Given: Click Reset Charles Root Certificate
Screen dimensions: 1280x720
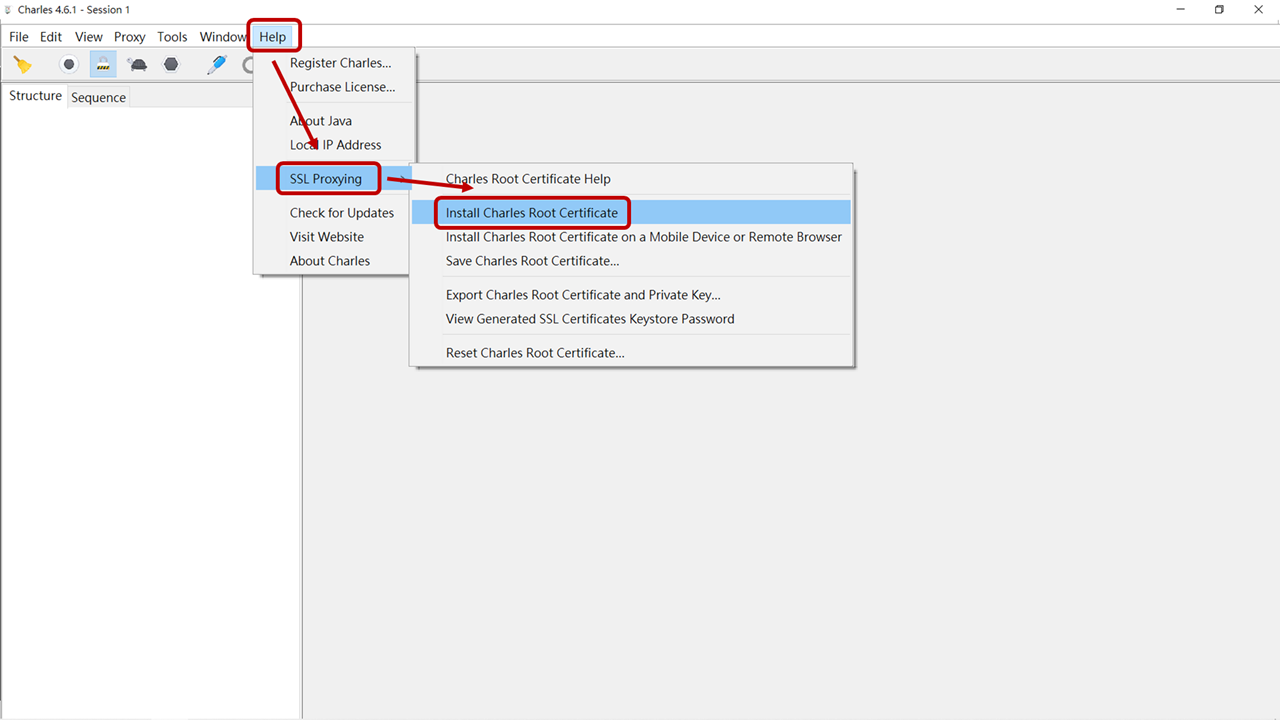Looking at the screenshot, I should click(x=535, y=353).
